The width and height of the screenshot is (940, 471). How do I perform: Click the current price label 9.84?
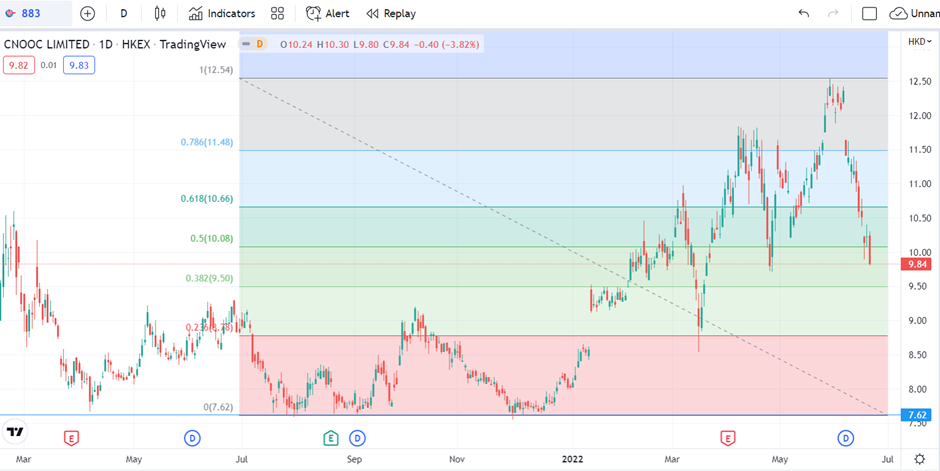919,264
